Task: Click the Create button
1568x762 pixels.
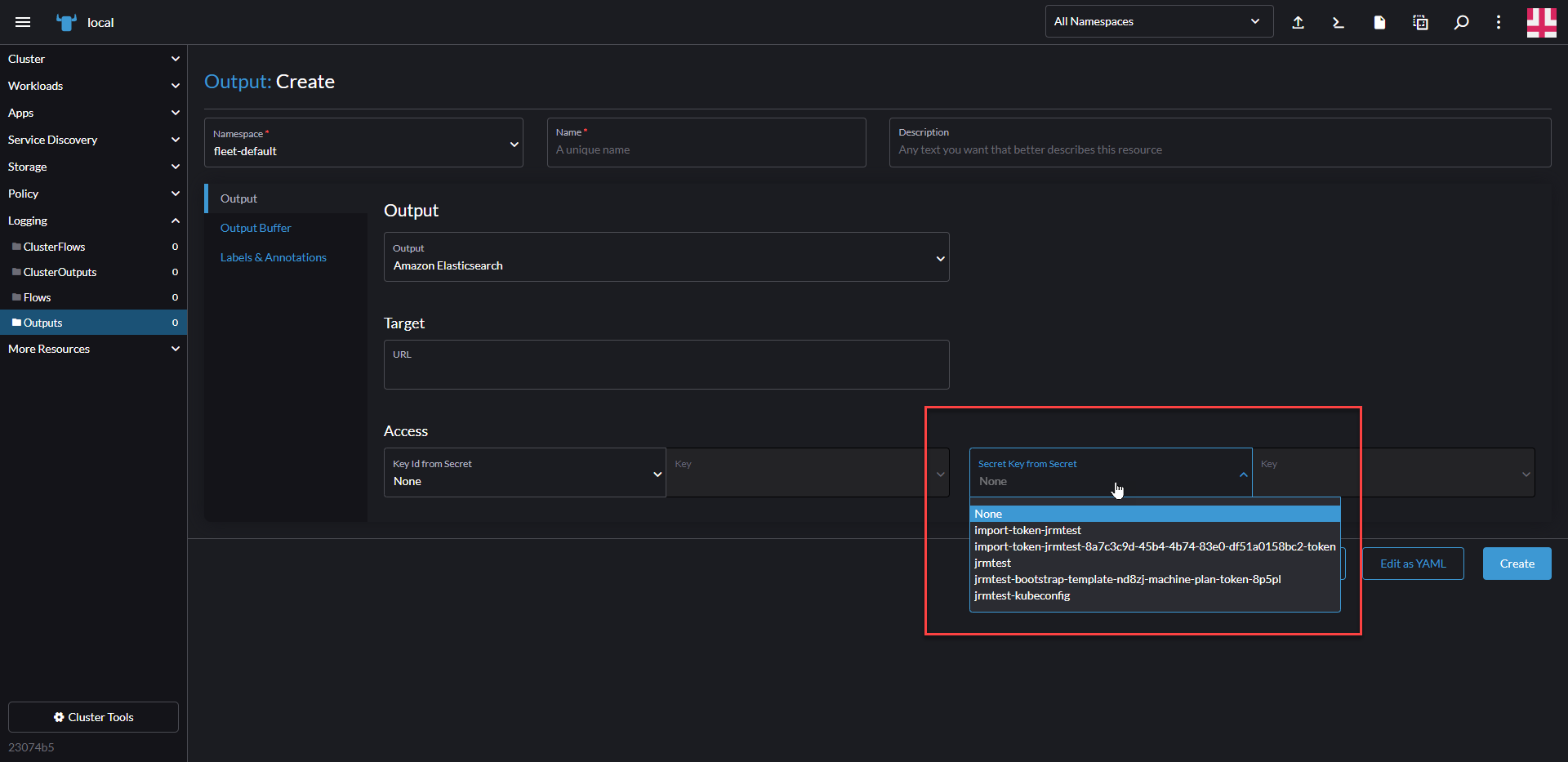Action: [x=1516, y=564]
